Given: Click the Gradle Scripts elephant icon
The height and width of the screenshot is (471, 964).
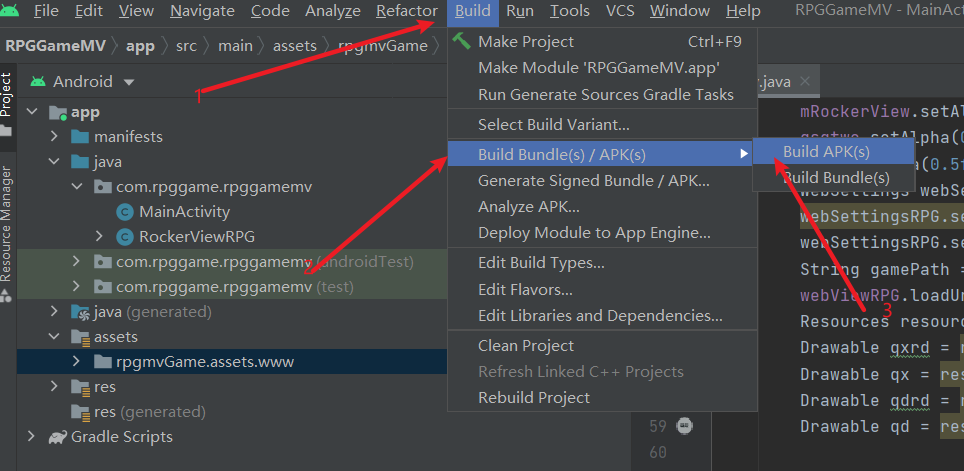Looking at the screenshot, I should tap(57, 437).
